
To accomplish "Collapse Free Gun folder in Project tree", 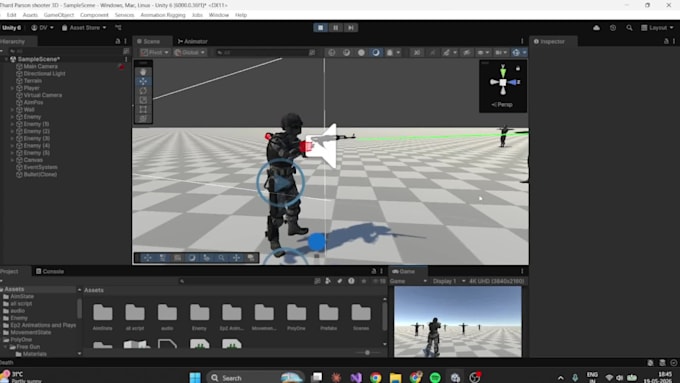I will click(6, 347).
